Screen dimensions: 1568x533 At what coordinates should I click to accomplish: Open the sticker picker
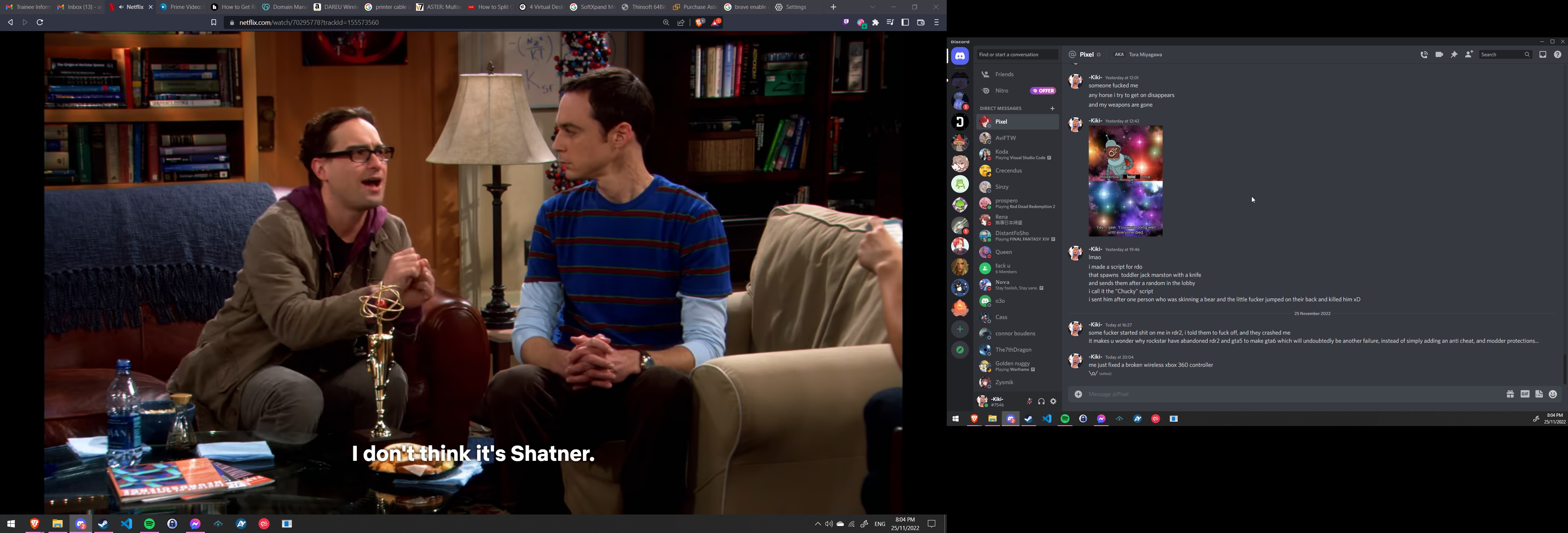[x=1539, y=395]
